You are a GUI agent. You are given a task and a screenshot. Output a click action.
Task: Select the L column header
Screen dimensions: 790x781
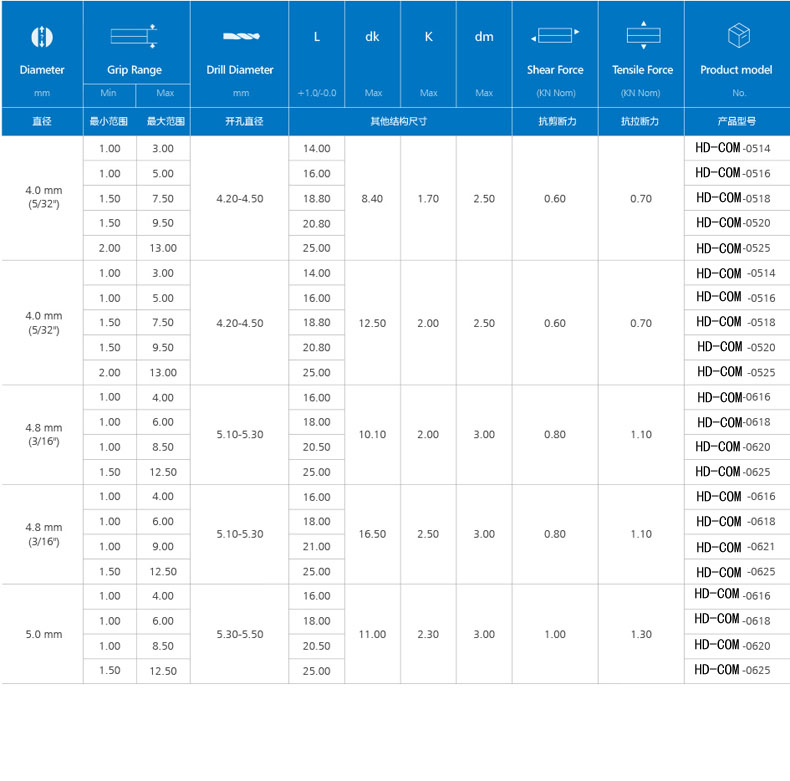[317, 37]
